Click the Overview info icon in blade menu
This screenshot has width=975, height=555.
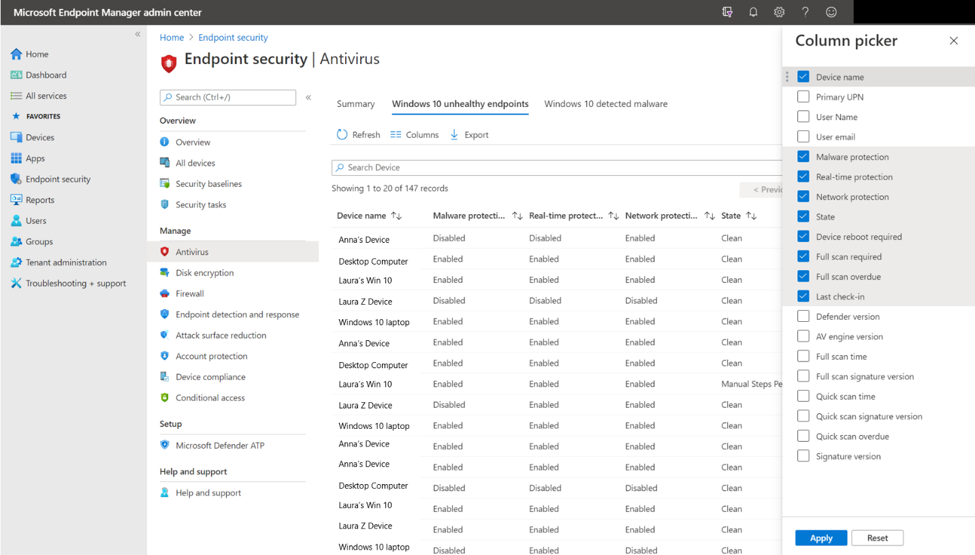pyautogui.click(x=165, y=142)
